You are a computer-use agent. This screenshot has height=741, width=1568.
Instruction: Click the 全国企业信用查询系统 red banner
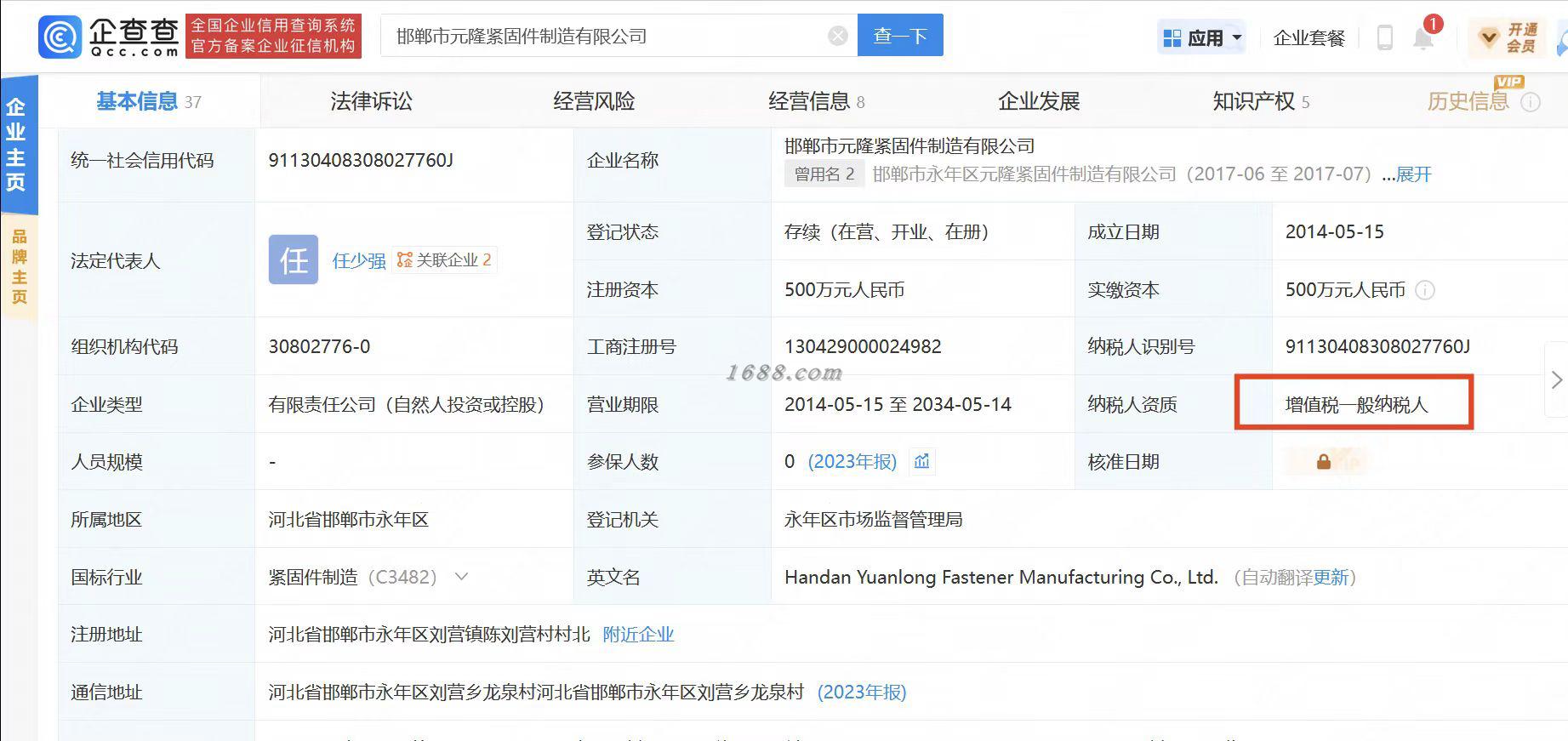pyautogui.click(x=273, y=36)
